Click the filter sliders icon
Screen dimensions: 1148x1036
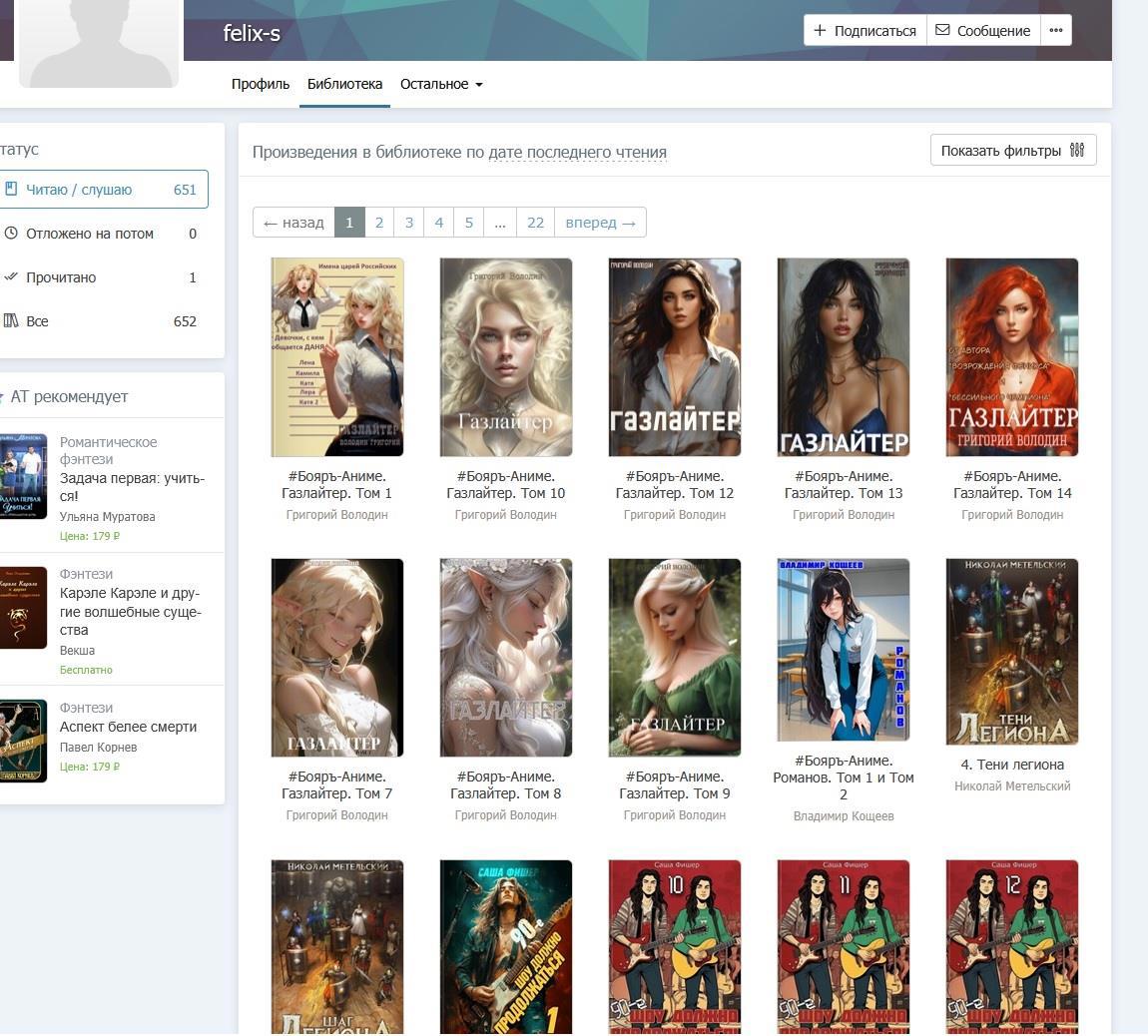1076,150
